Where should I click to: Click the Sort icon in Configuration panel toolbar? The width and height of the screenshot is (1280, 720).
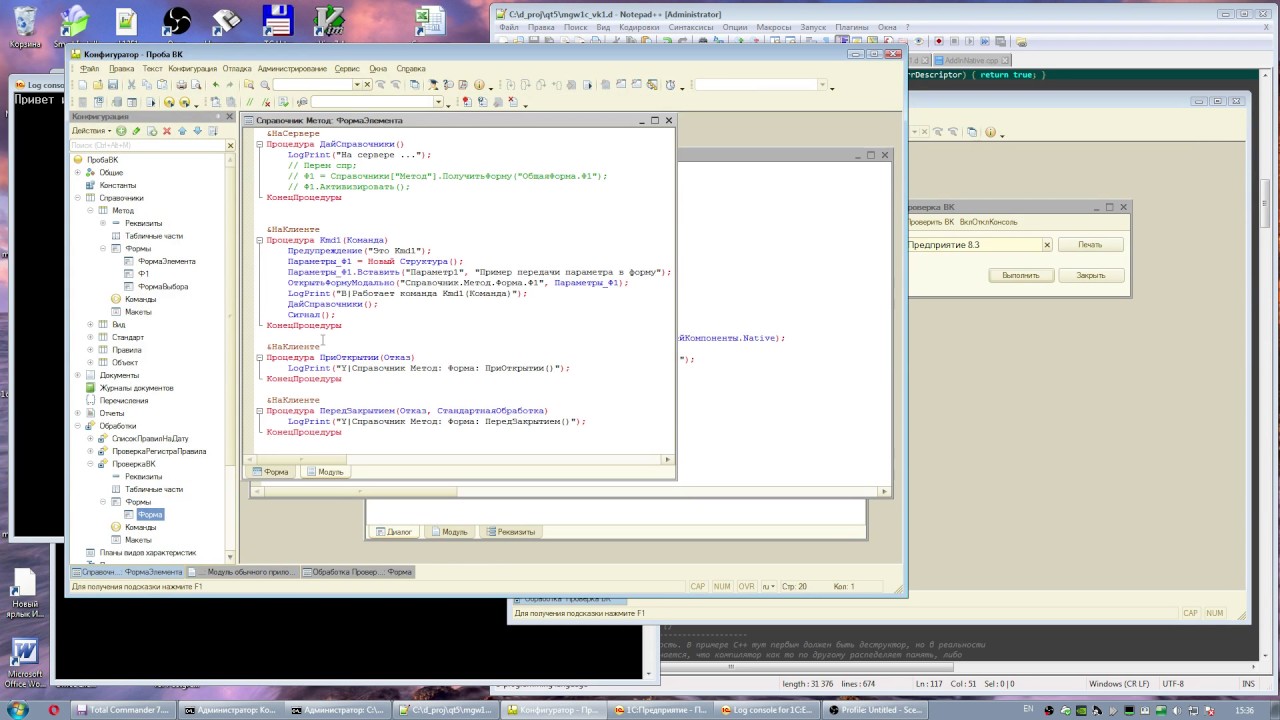(213, 131)
